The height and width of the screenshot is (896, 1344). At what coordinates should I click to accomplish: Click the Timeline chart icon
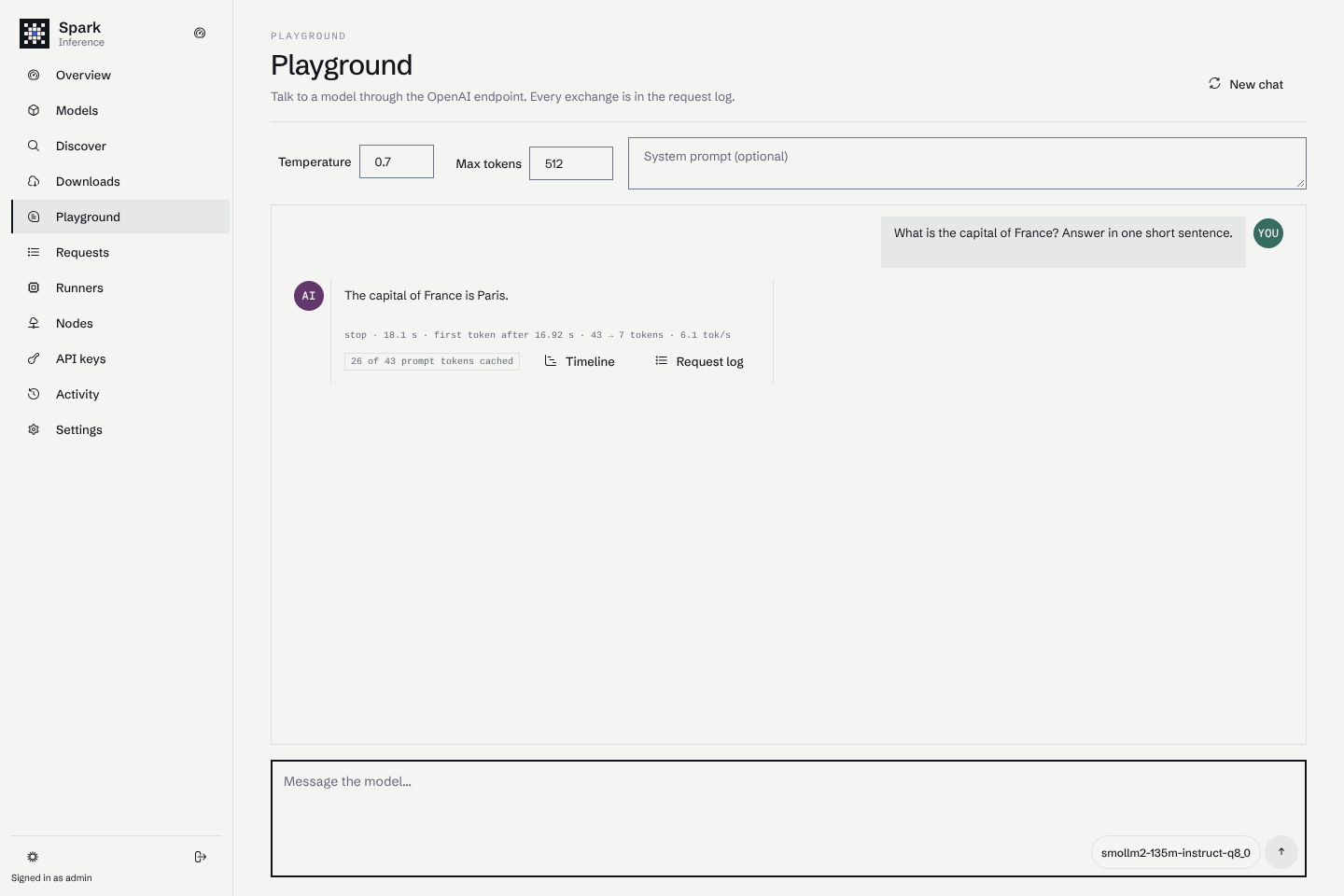tap(551, 360)
